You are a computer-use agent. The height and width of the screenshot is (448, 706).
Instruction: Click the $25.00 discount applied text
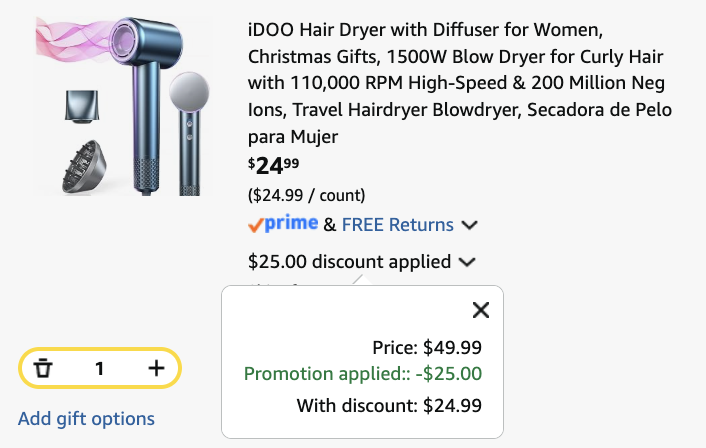click(349, 262)
